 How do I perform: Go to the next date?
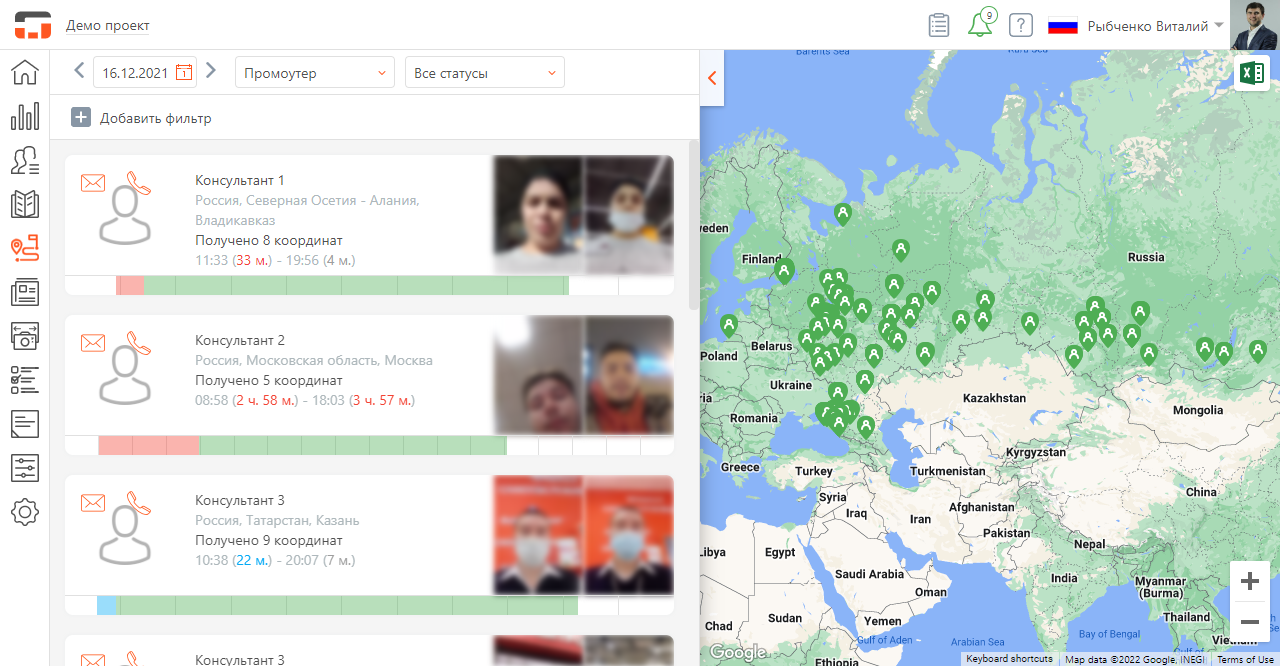pos(210,70)
